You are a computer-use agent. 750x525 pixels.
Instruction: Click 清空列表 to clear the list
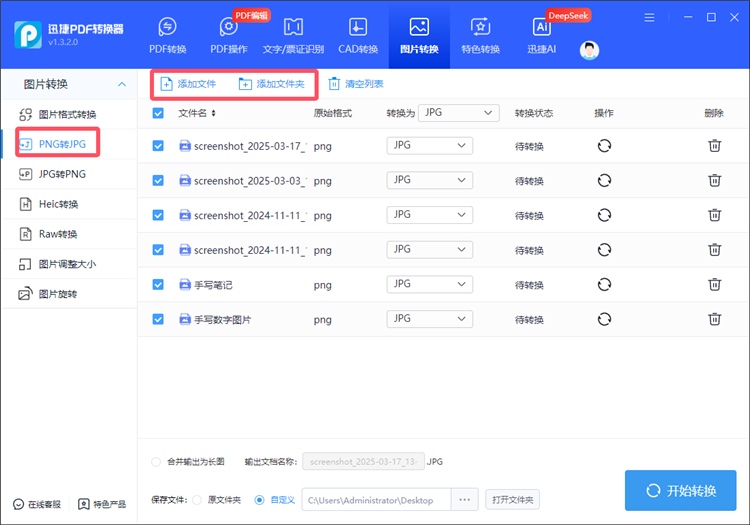(x=356, y=84)
